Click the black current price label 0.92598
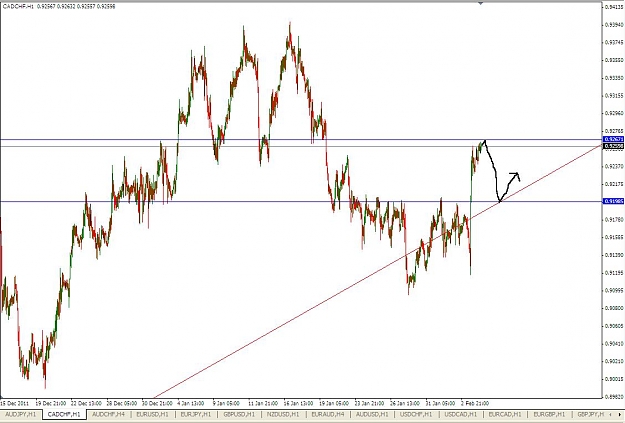Image resolution: width=625 pixels, height=423 pixels. pos(613,146)
